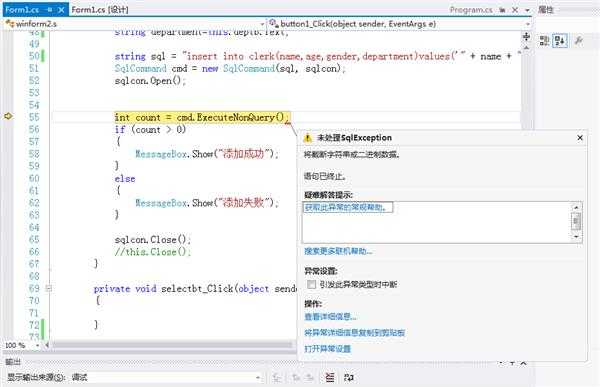Click the SqlCommand cmd declaration line
Screen dimensions: 600x387
coord(230,69)
